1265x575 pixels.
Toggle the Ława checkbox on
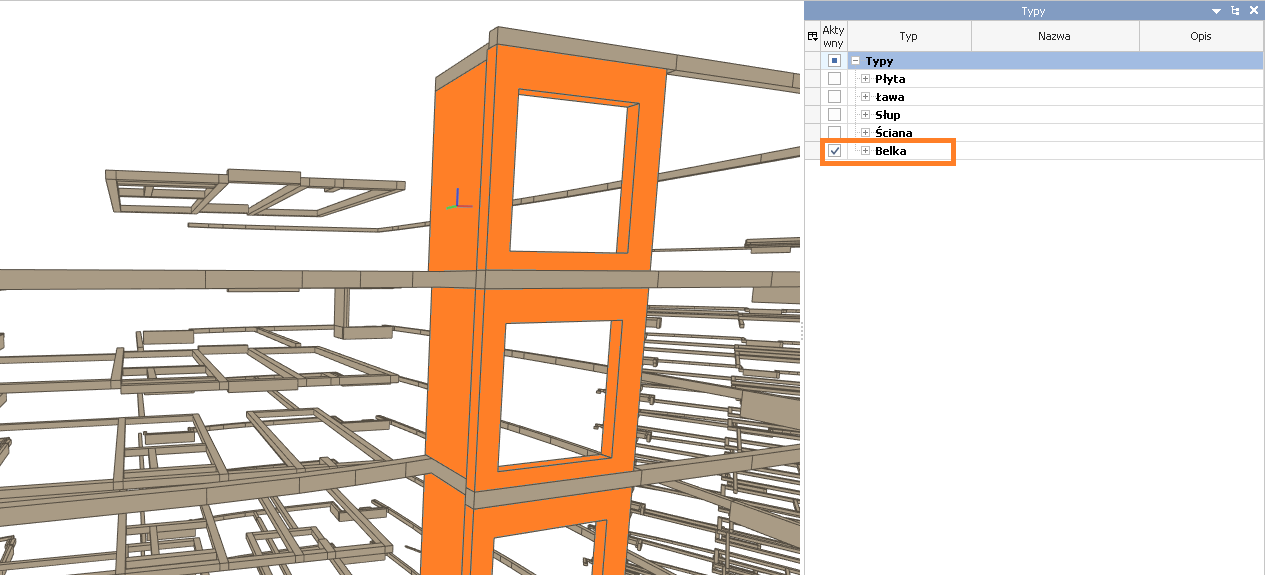coord(834,97)
